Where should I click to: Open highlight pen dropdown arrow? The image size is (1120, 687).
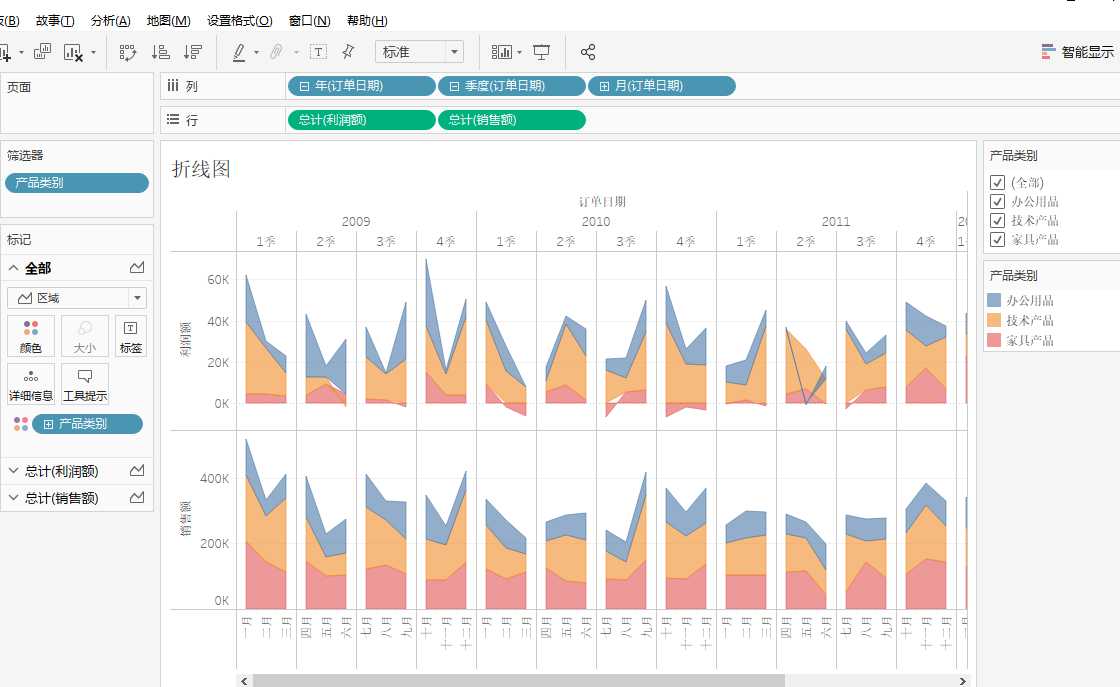click(256, 53)
